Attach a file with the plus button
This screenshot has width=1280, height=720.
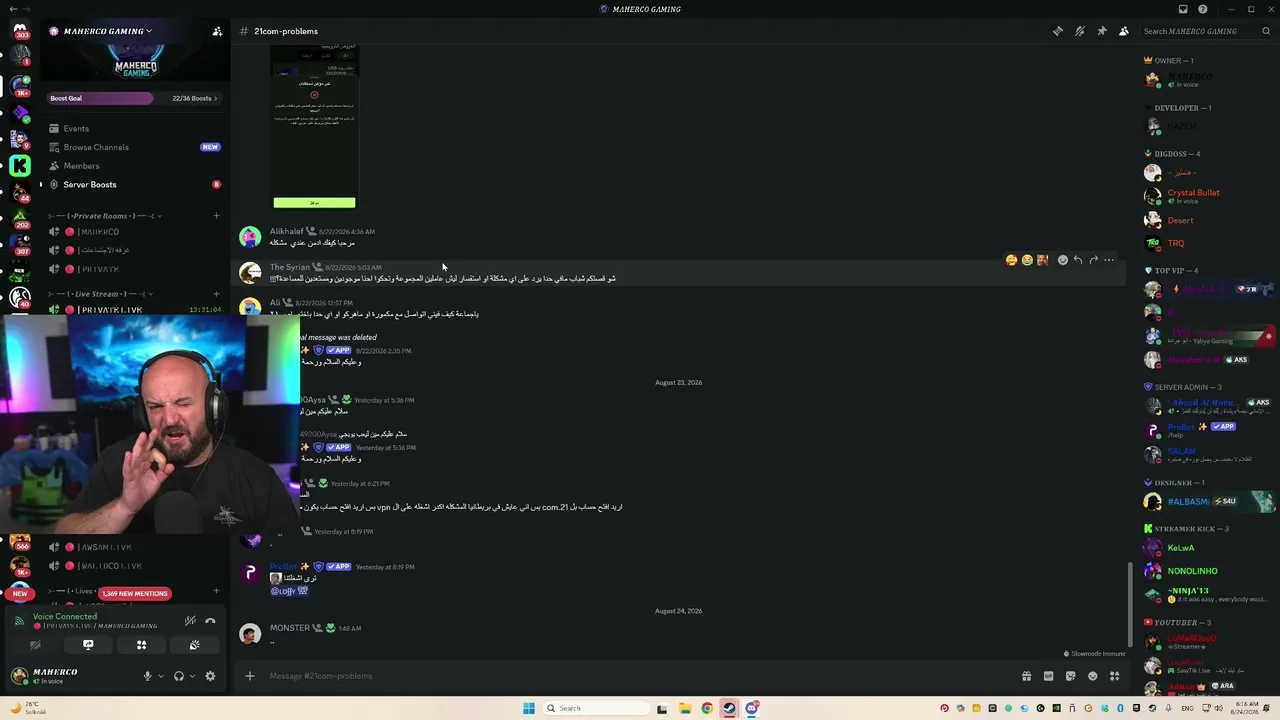click(250, 676)
